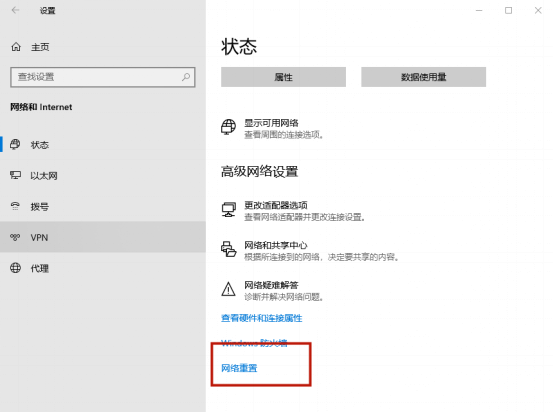Click the 数据使用量 button
Viewport: 553px width, 412px height.
coord(423,77)
